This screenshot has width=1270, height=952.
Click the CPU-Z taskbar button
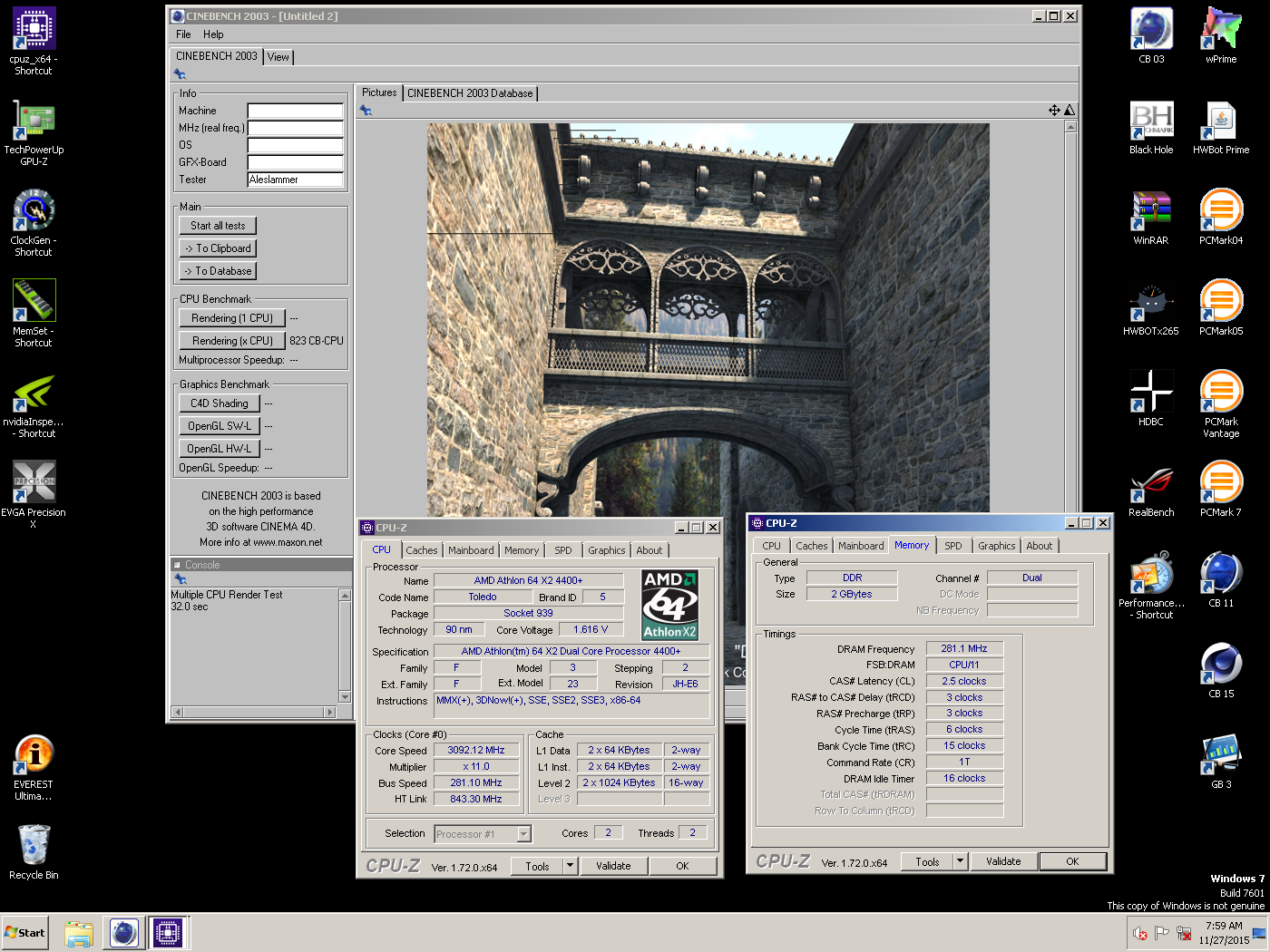click(x=168, y=932)
